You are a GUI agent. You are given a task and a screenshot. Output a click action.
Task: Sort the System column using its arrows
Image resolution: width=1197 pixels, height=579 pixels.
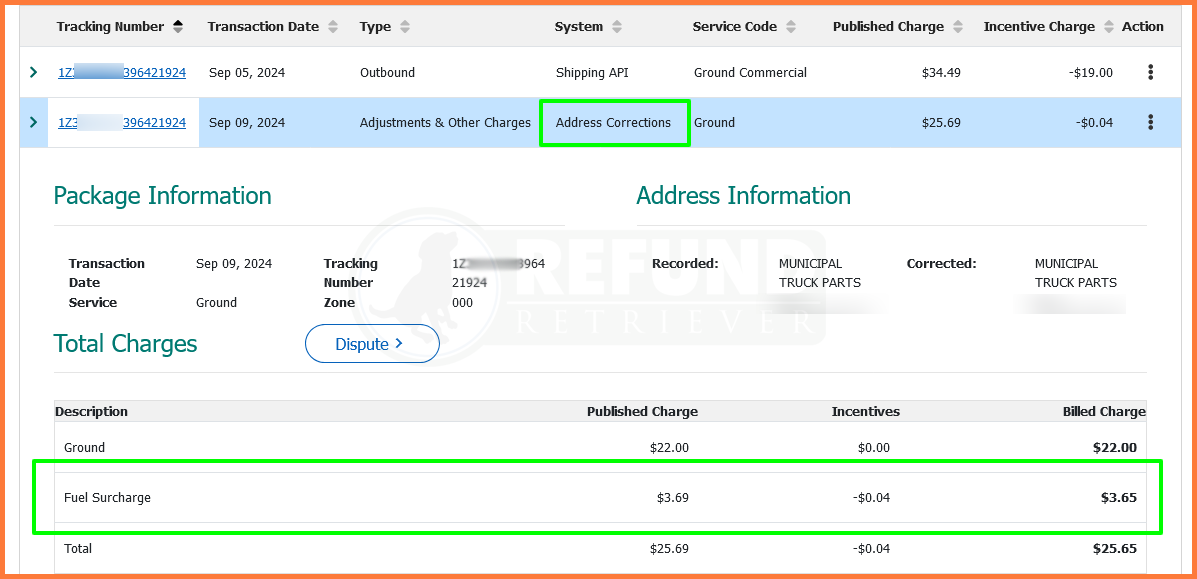617,27
